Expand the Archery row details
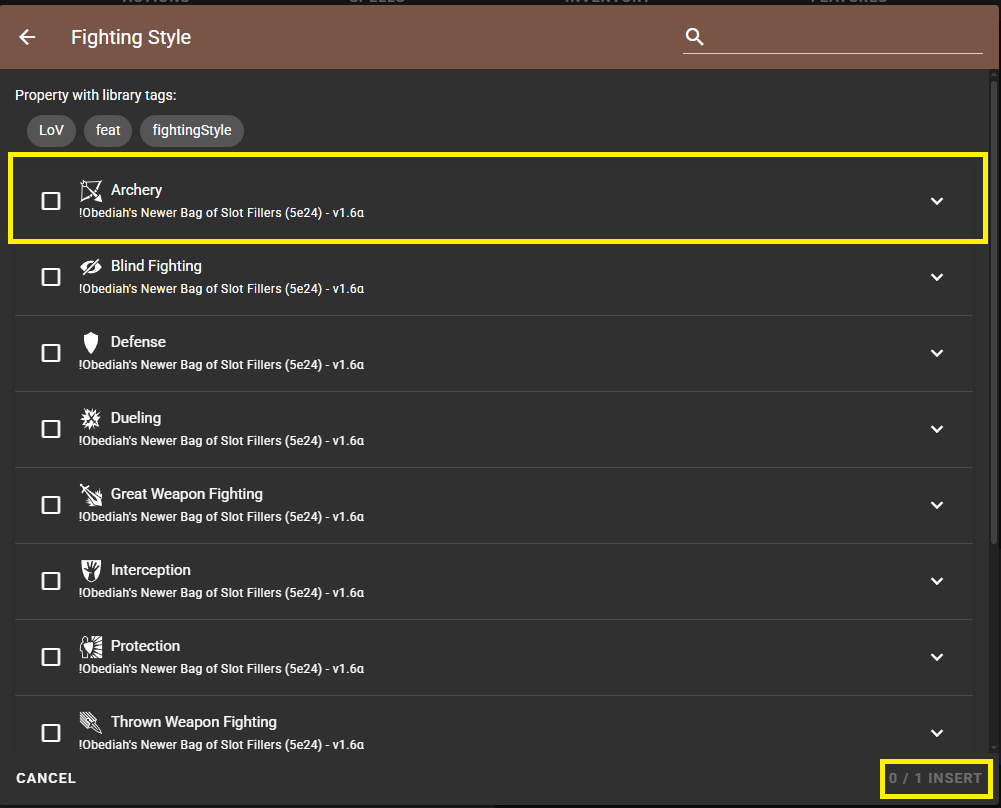1001x808 pixels. [937, 201]
